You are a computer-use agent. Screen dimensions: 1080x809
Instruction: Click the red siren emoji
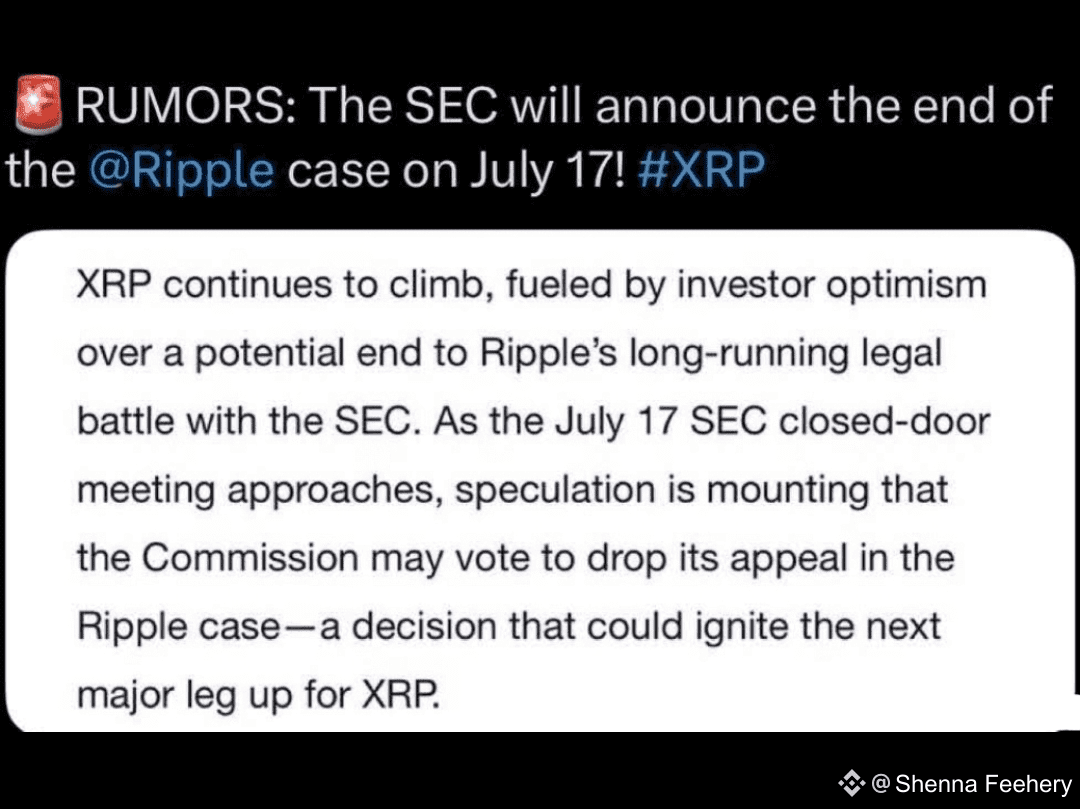(37, 107)
